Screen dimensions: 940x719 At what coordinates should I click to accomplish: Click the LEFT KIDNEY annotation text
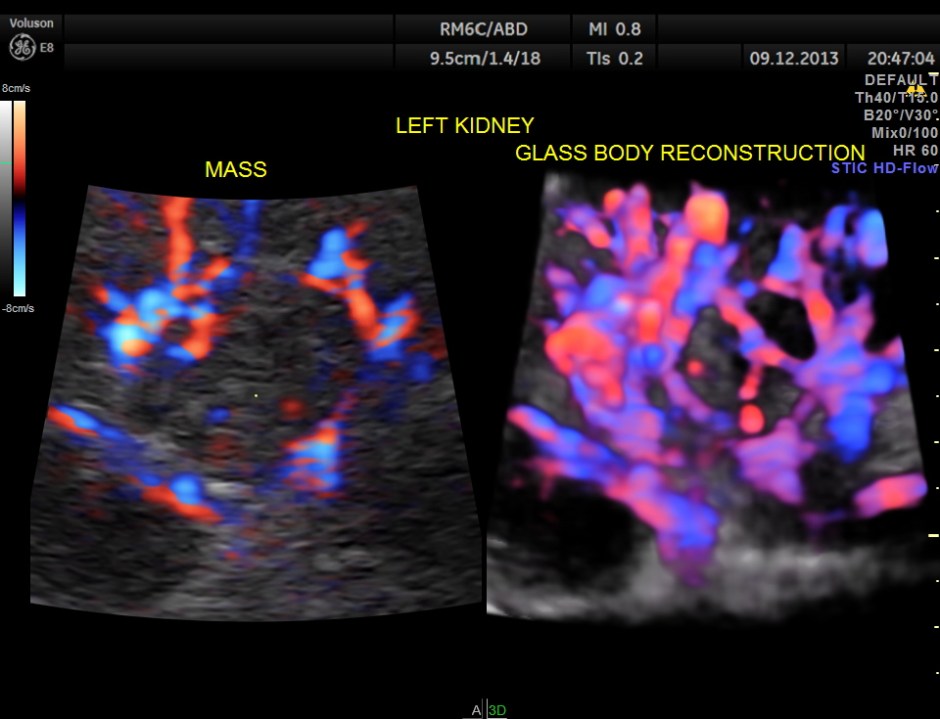(465, 125)
